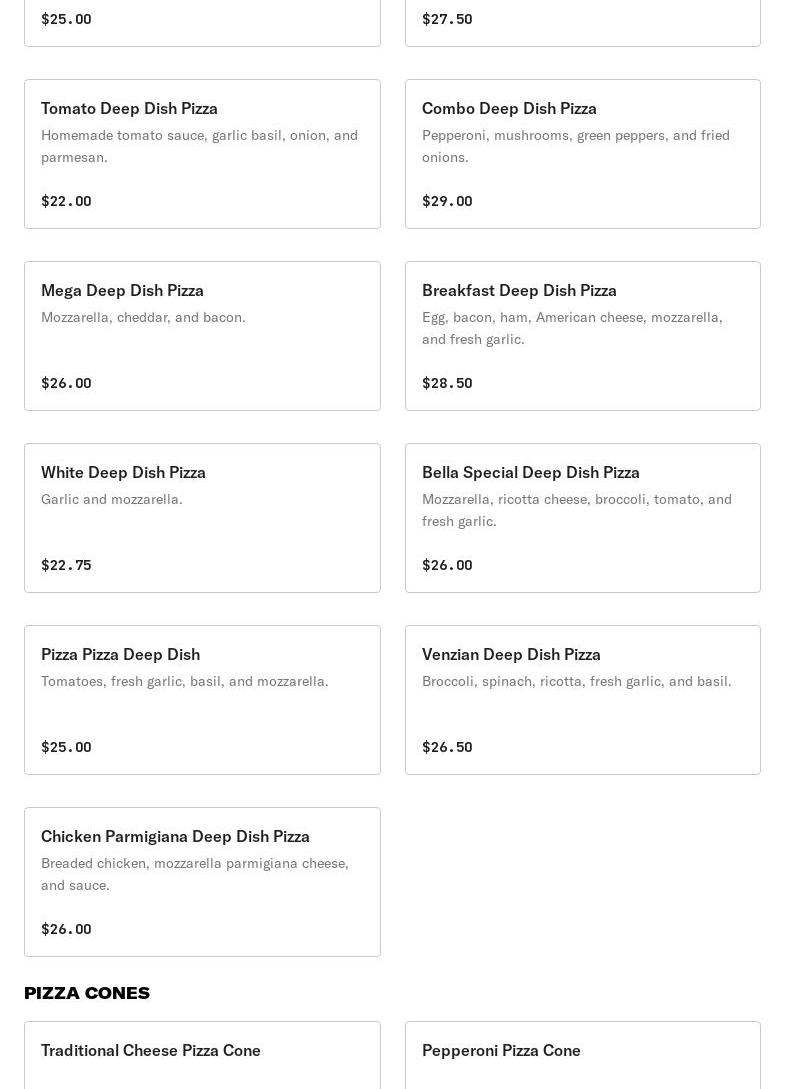Click the $29.00 Combo pizza price
This screenshot has width=785, height=1089.
447,201
